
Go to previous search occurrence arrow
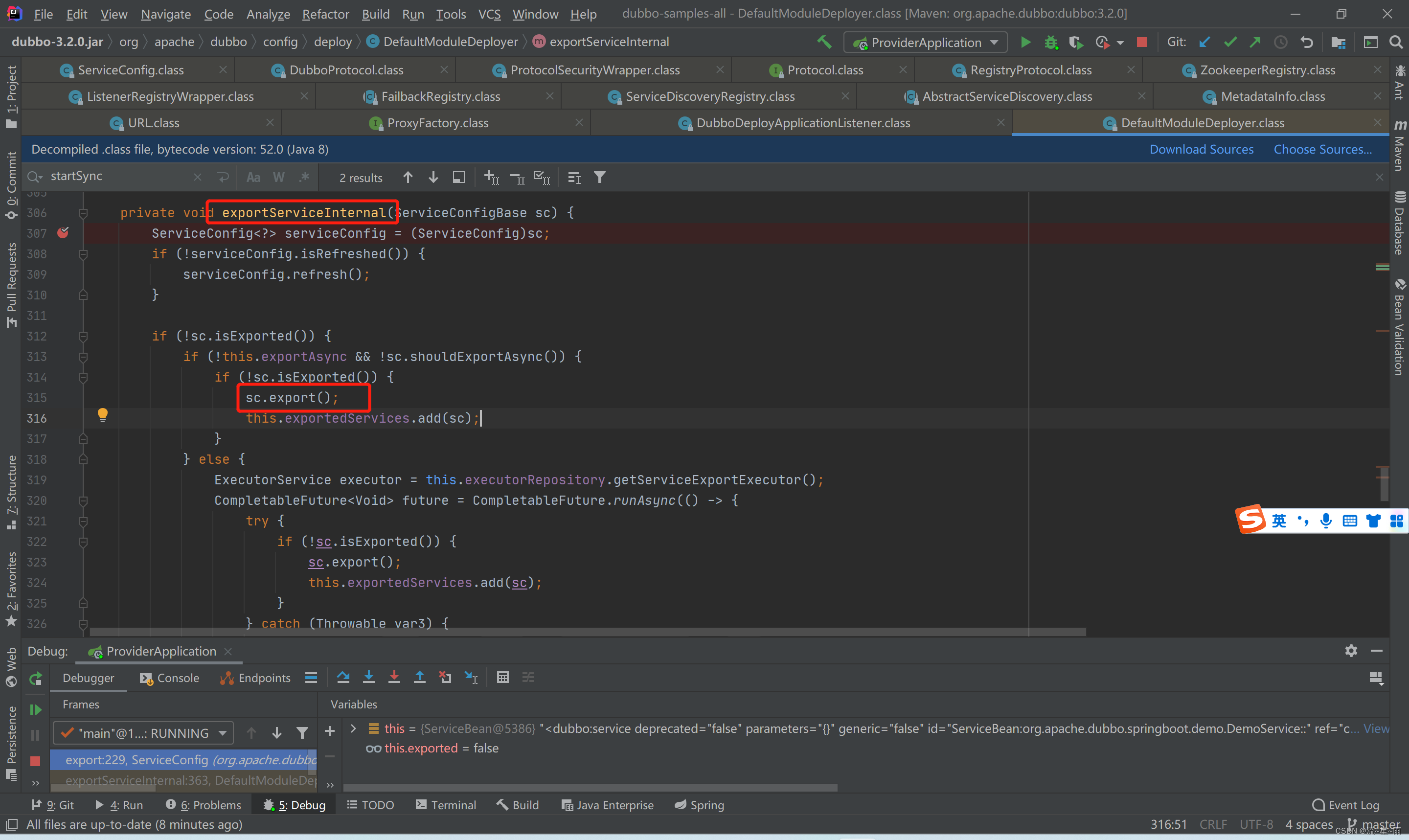[408, 178]
